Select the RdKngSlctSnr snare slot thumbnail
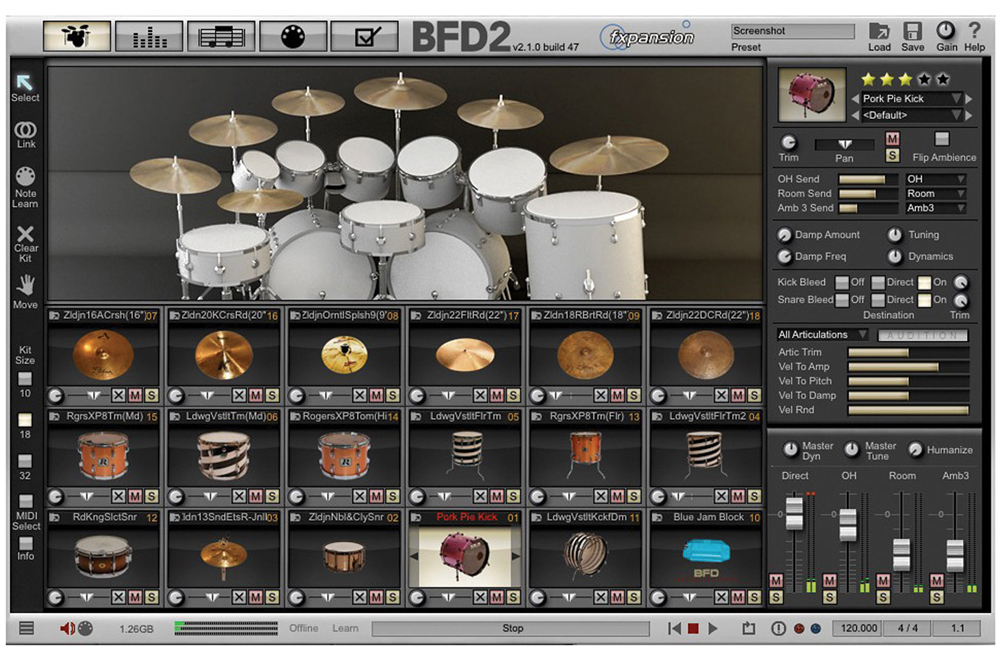Viewport: 1000px width, 665px height. pos(103,557)
